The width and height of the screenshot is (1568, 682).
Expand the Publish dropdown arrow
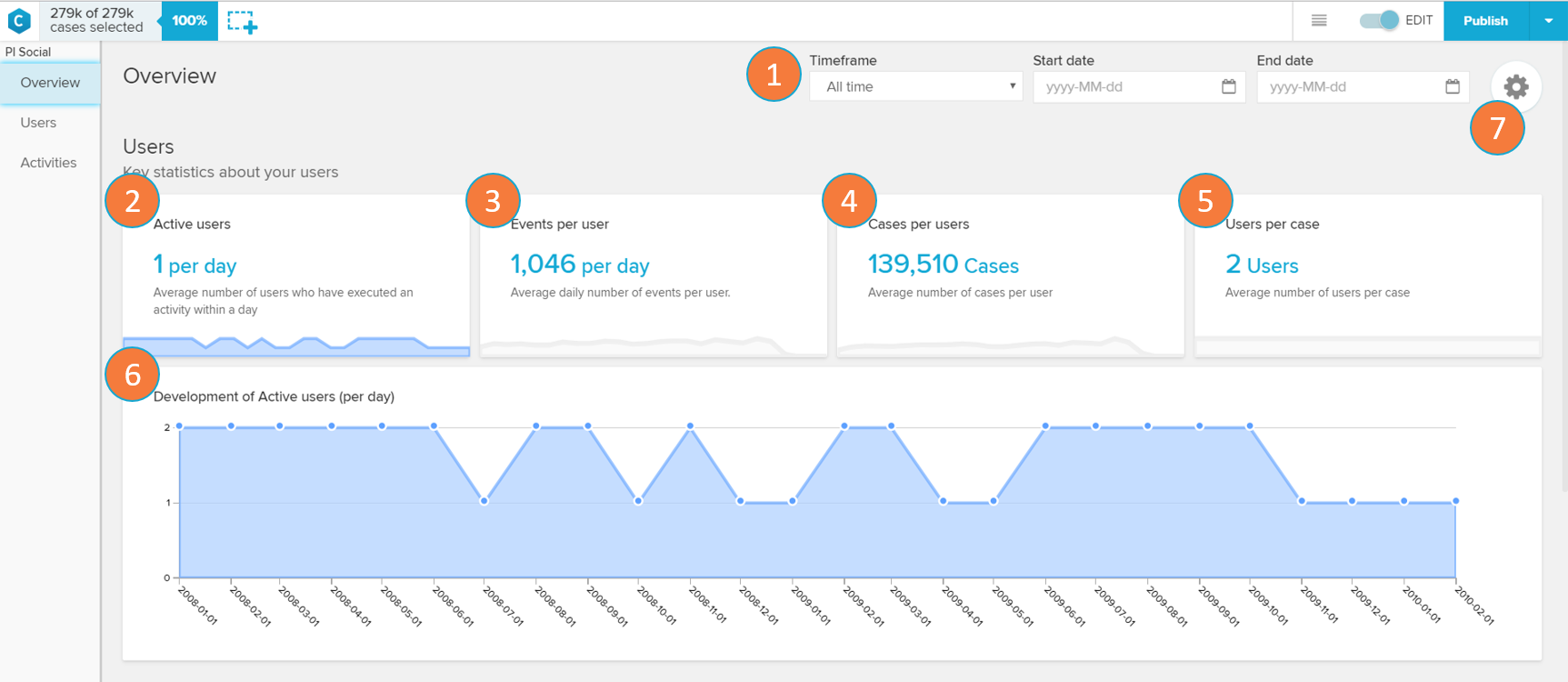(1548, 21)
